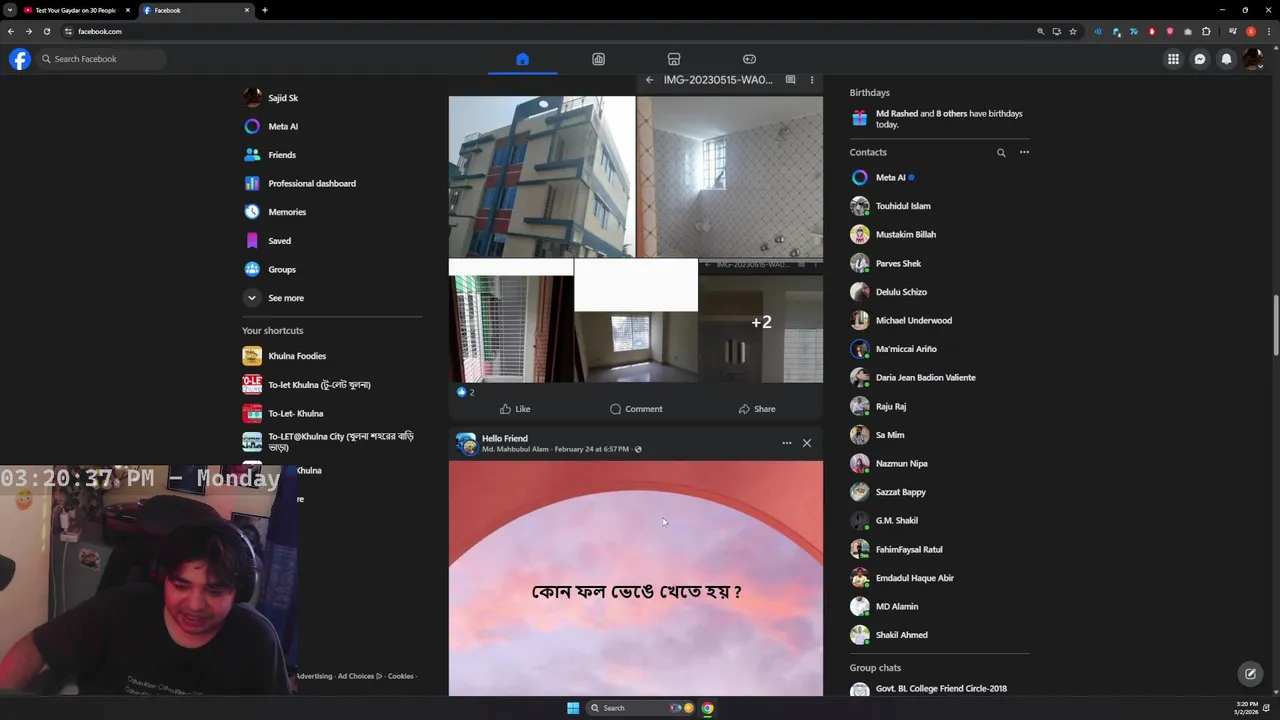1280x720 pixels.
Task: Open account profile picture menu
Action: (1253, 59)
